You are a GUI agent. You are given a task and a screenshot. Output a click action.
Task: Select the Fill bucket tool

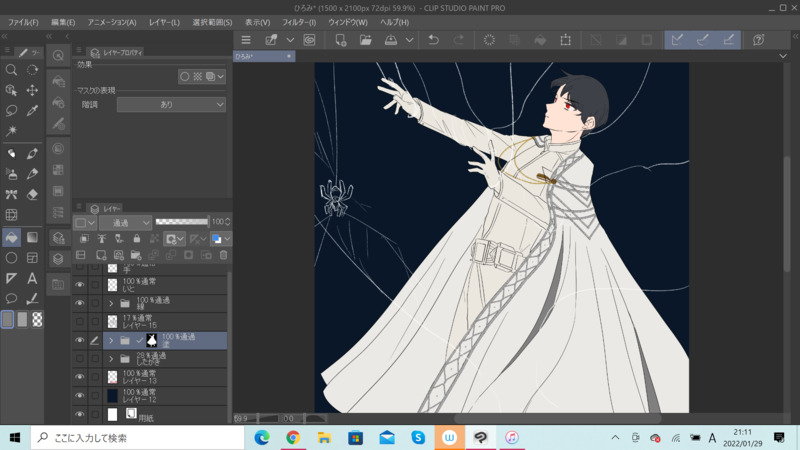(x=11, y=237)
